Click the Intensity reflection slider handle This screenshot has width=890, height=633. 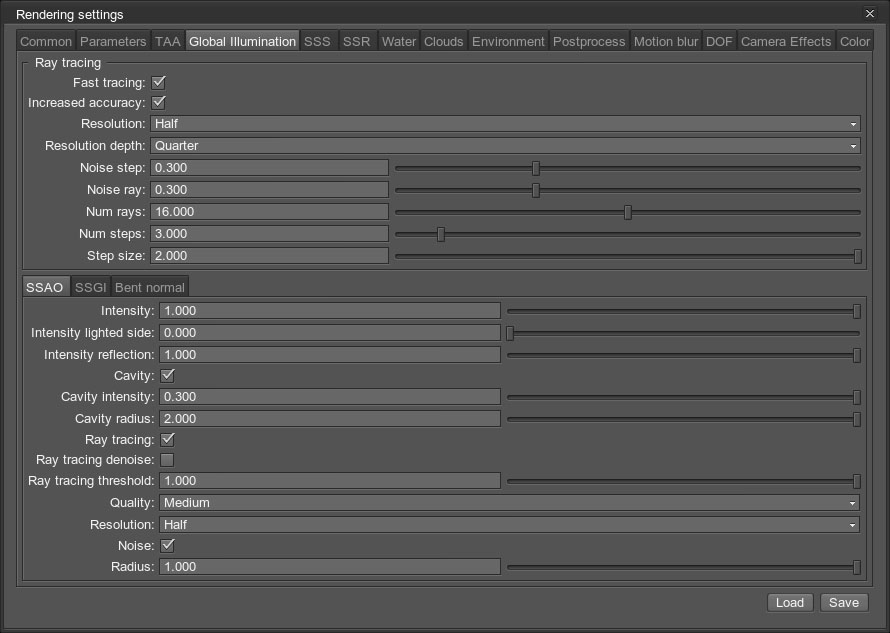tap(857, 355)
